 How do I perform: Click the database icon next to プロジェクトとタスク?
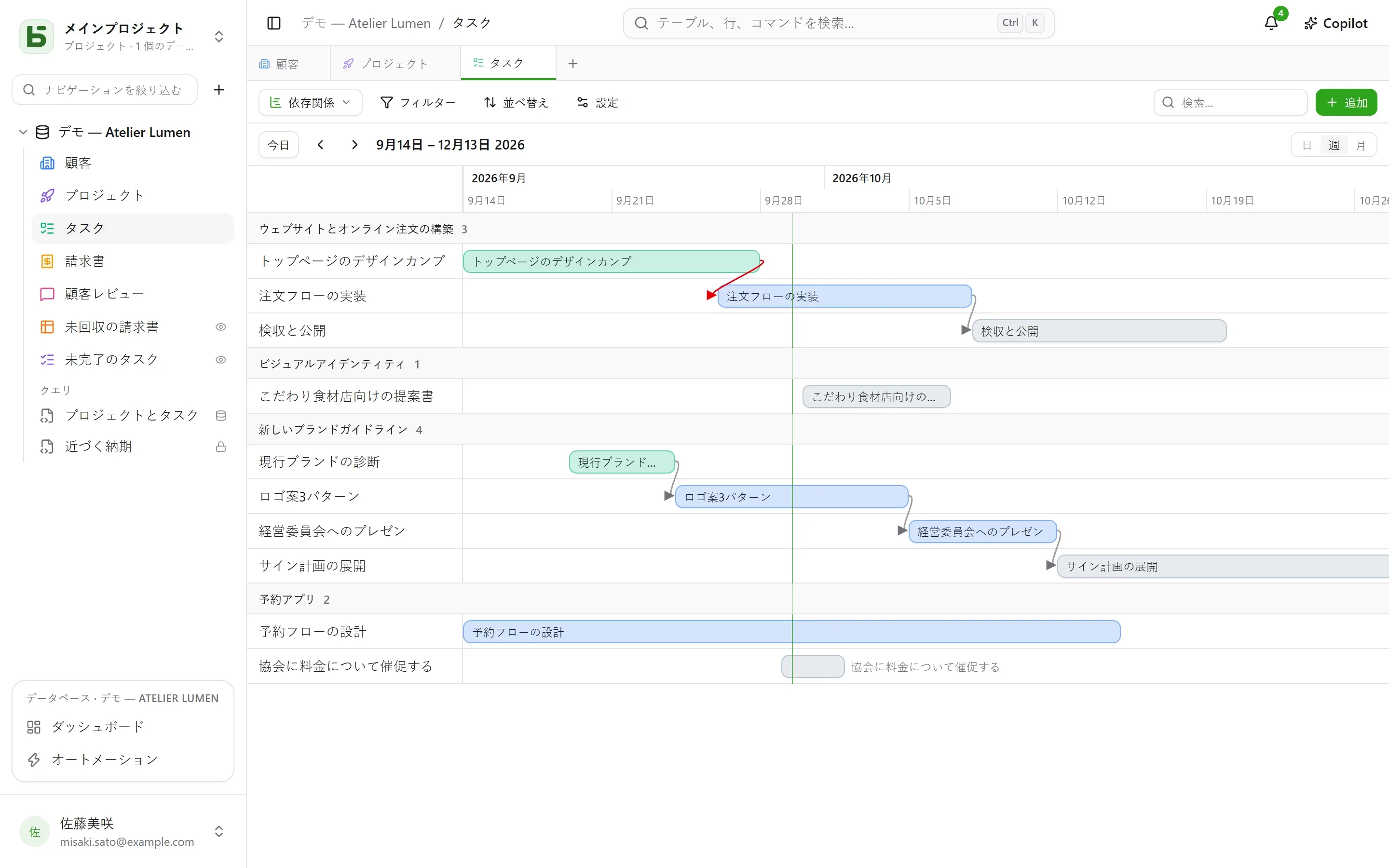[220, 416]
